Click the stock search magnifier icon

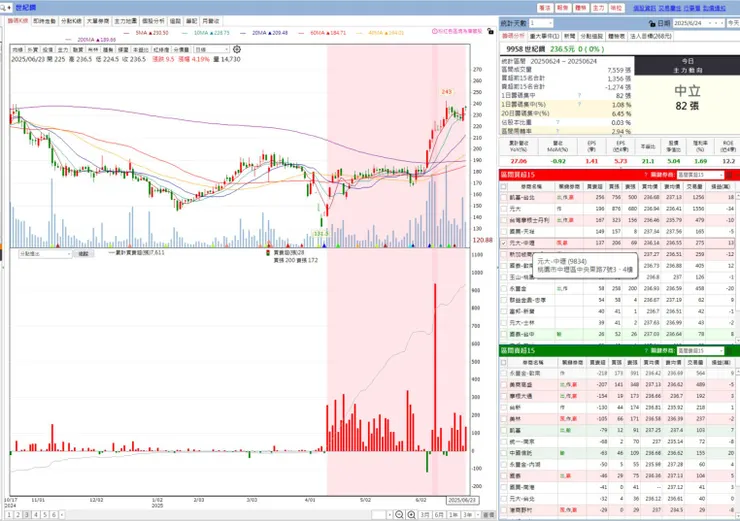tap(3, 8)
